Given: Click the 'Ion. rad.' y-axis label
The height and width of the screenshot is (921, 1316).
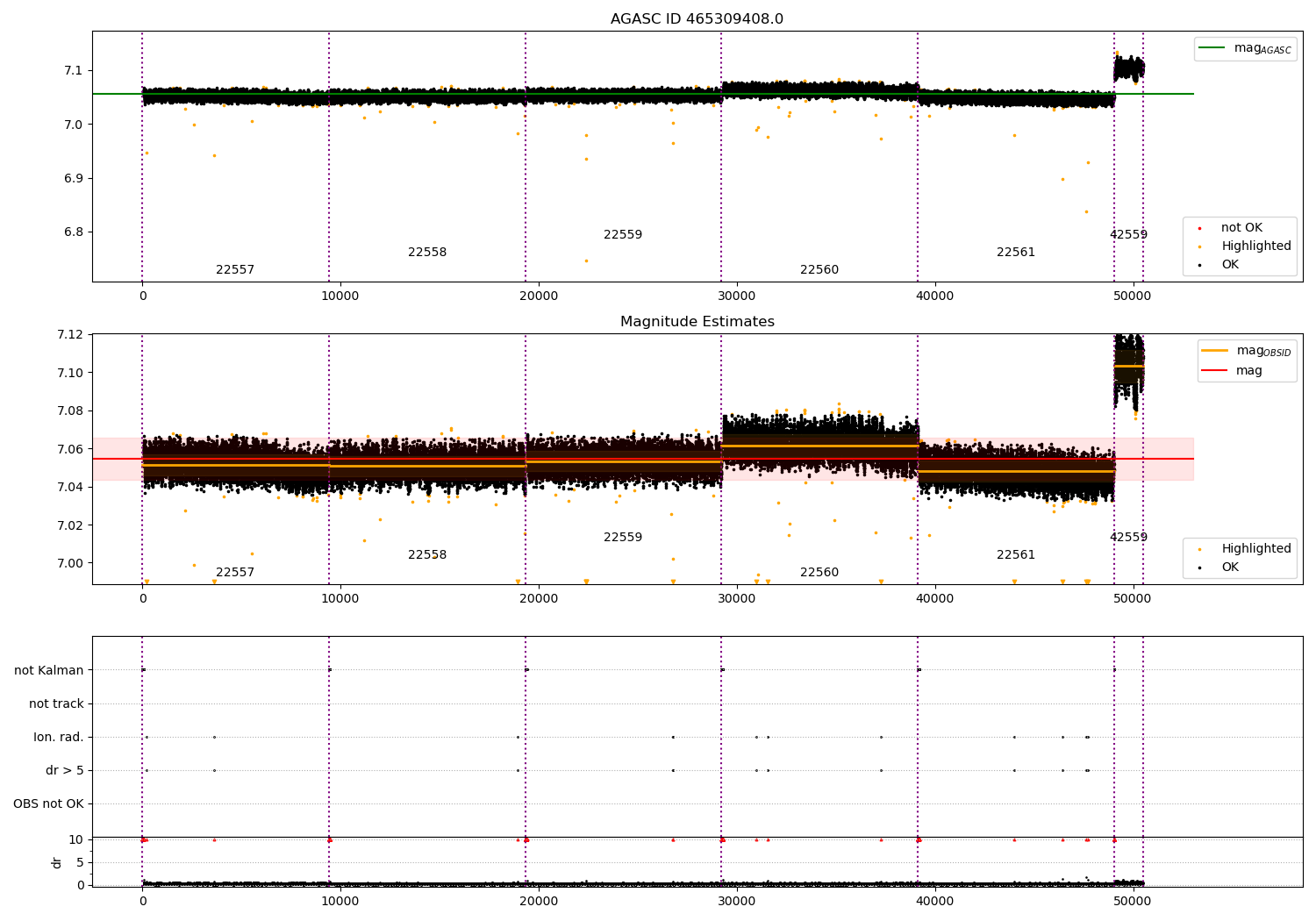Looking at the screenshot, I should [59, 738].
